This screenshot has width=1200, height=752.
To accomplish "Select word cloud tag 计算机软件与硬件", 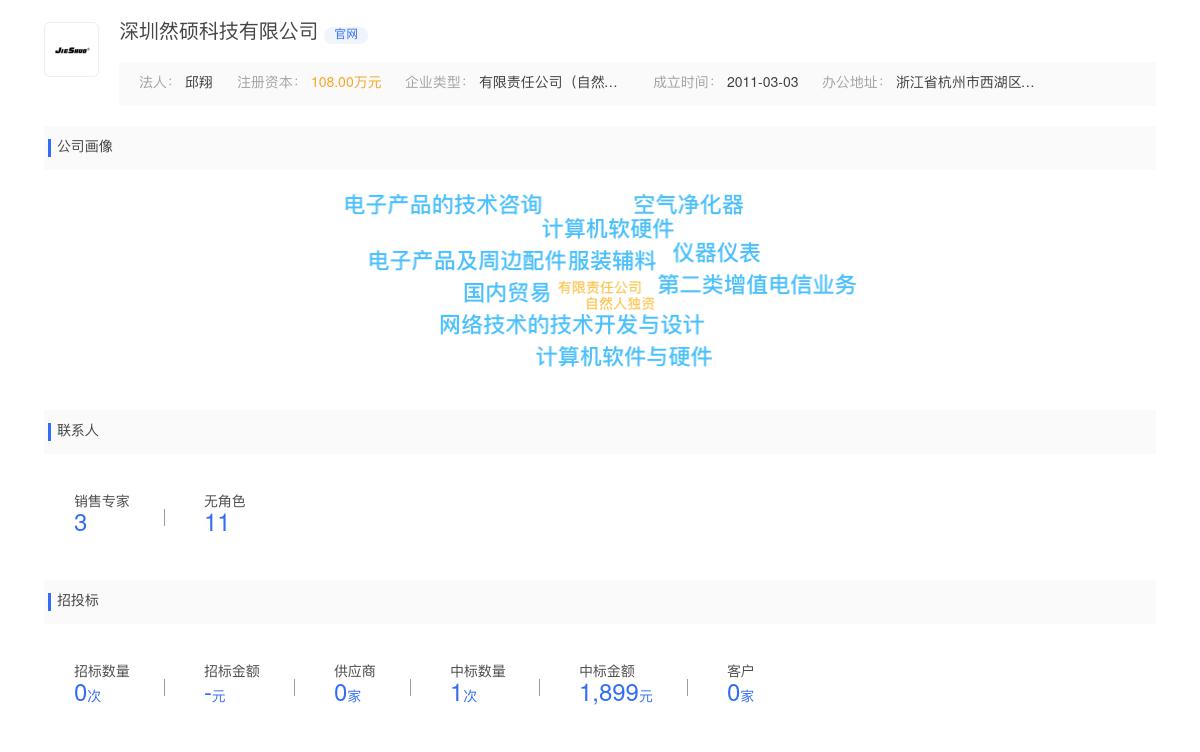I will tap(624, 357).
